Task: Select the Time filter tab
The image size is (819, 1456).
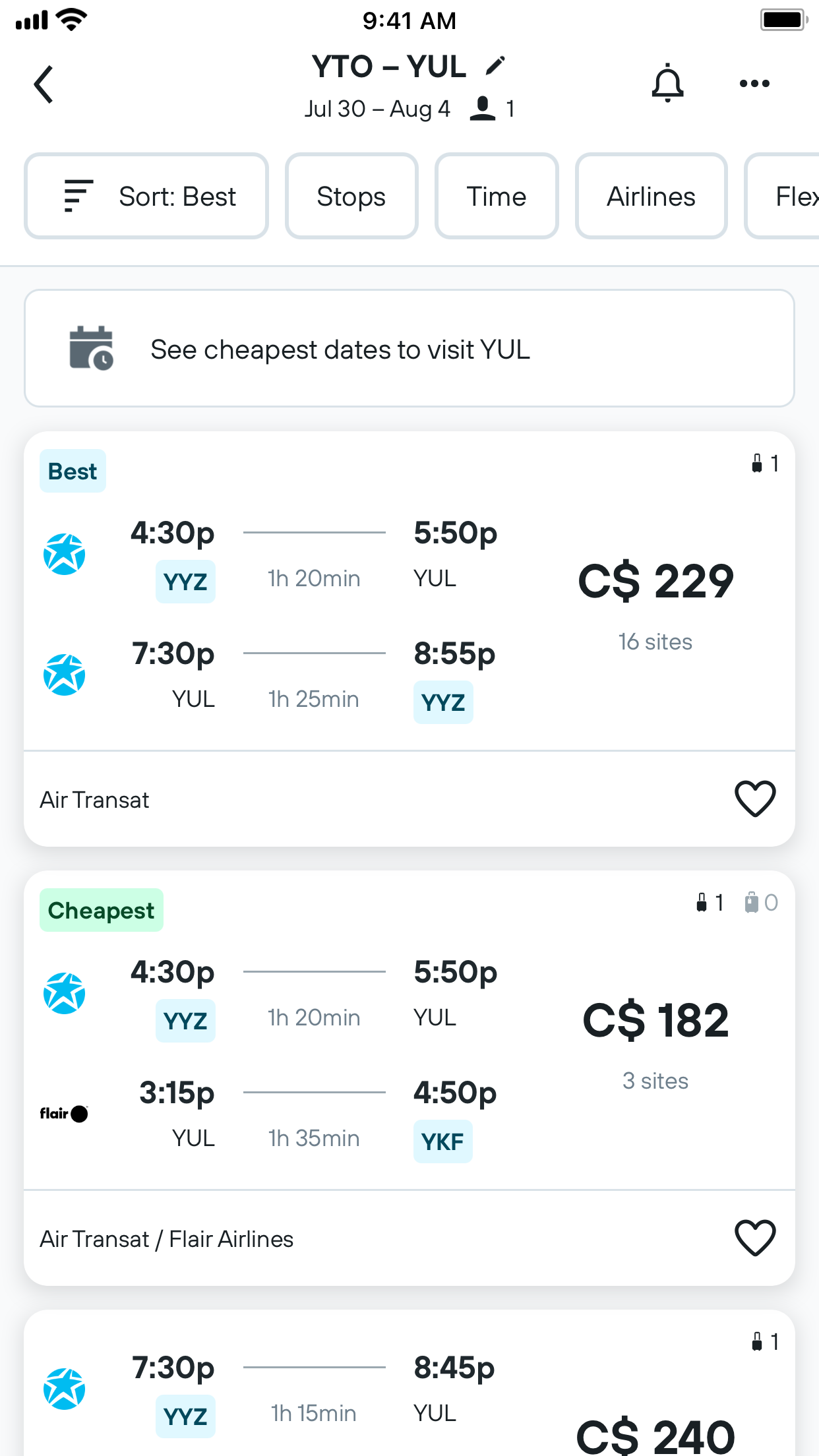Action: 497,195
